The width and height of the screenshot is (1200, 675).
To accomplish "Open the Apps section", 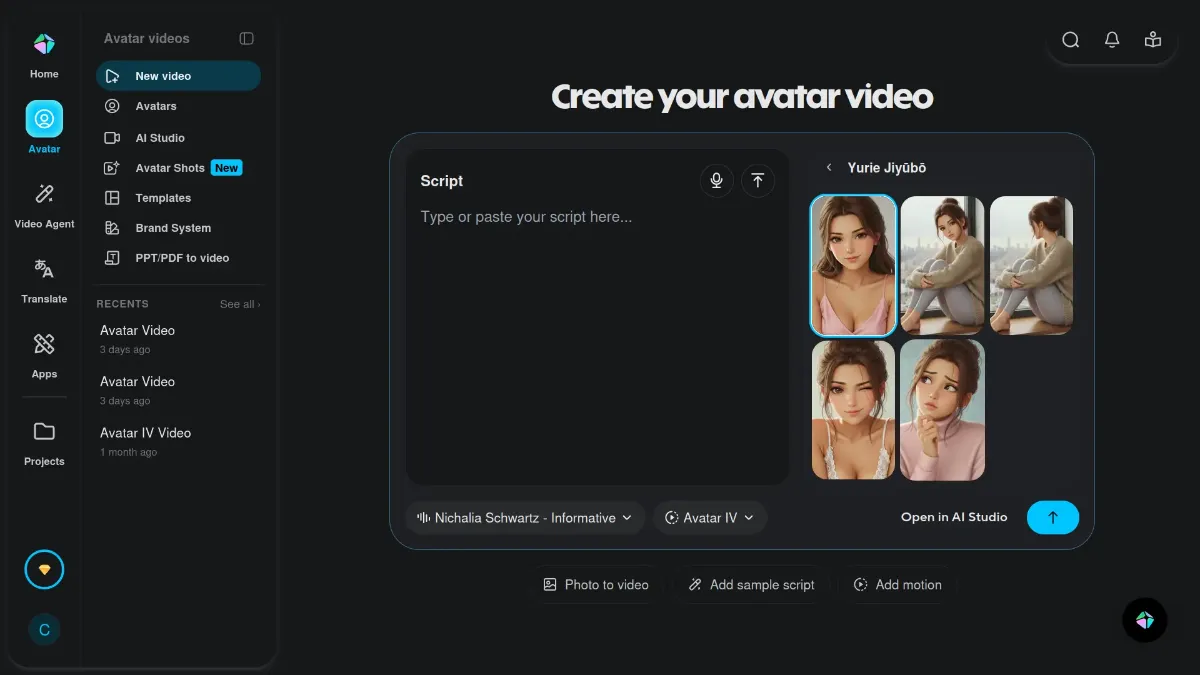I will click(x=44, y=355).
